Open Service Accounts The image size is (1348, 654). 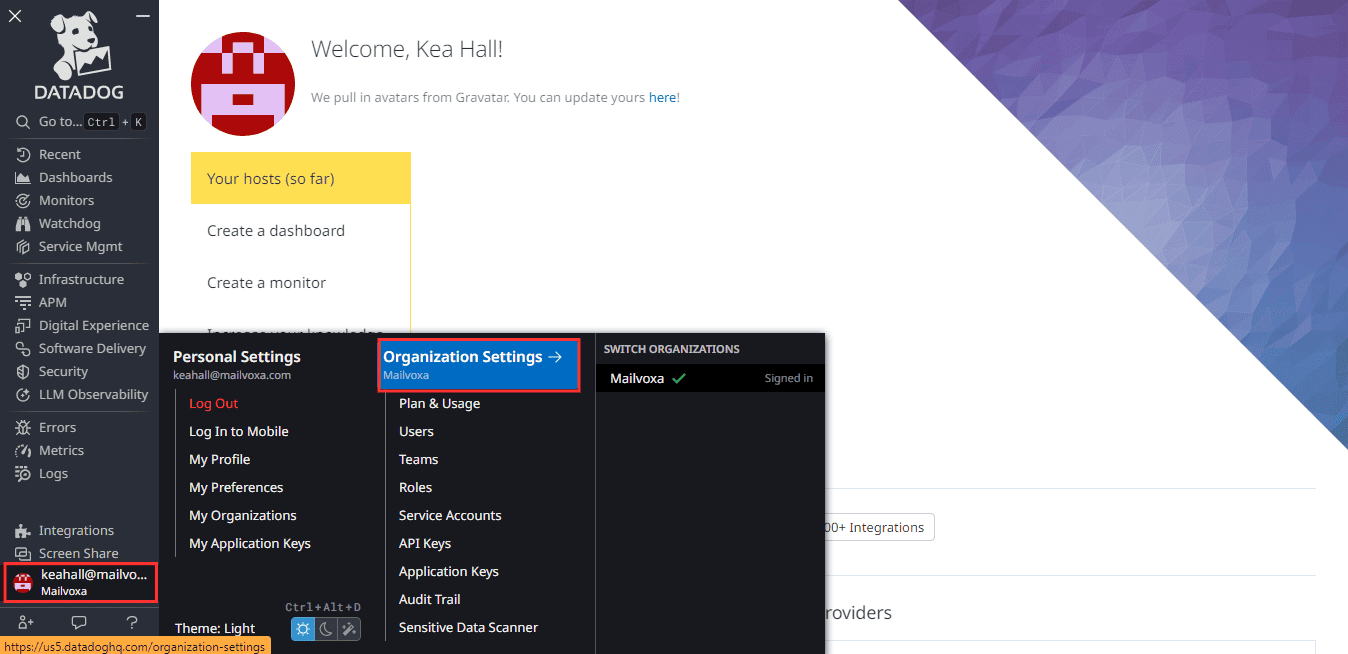450,516
